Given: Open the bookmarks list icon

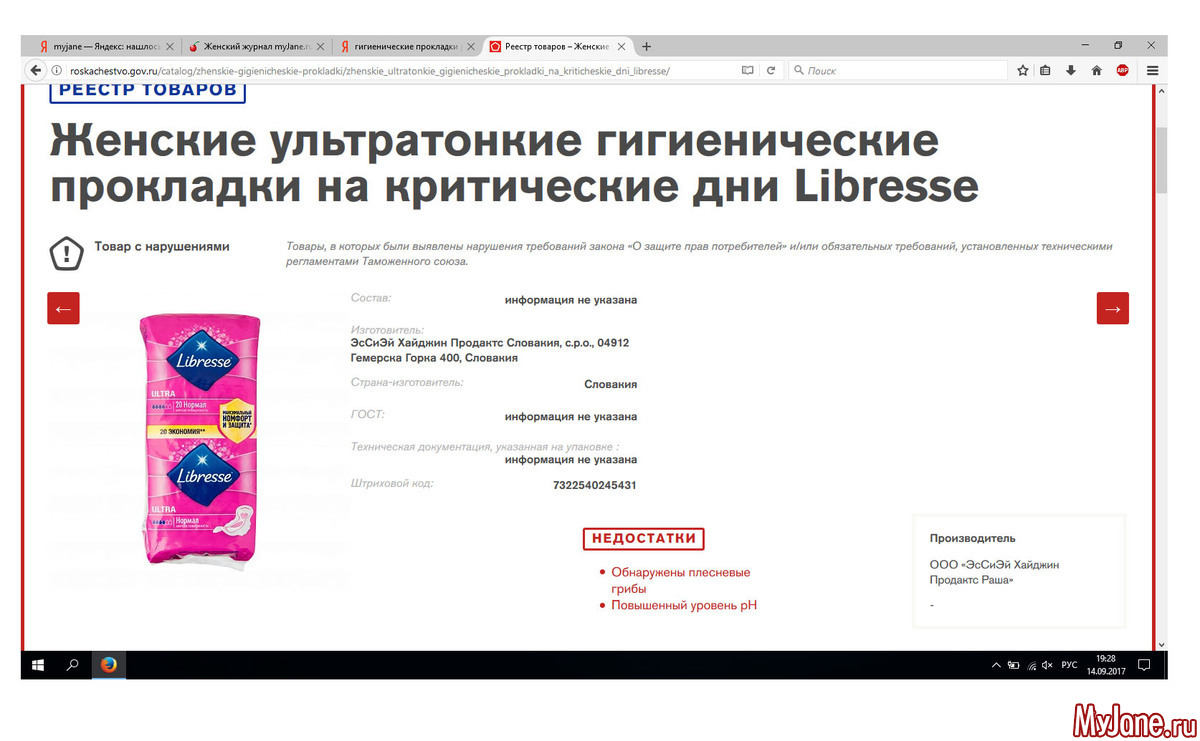Looking at the screenshot, I should coord(1045,71).
